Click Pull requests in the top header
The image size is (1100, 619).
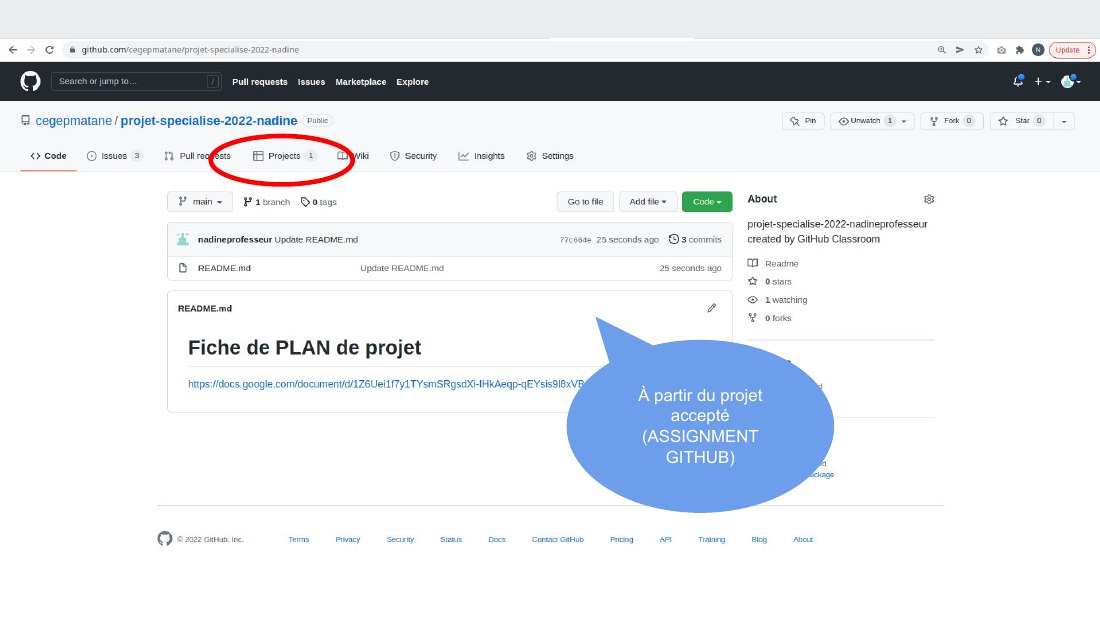point(260,82)
